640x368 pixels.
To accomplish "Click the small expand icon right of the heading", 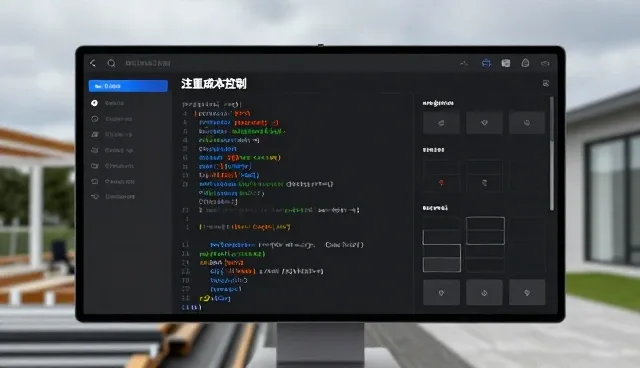I will click(x=546, y=83).
